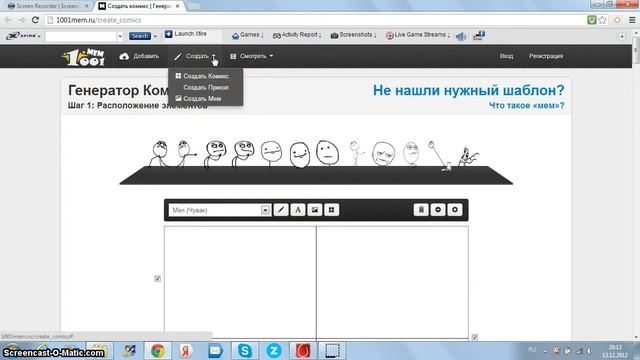Click the cloud upload icon beside Добавить
The height and width of the screenshot is (360, 640).
pyautogui.click(x=124, y=56)
